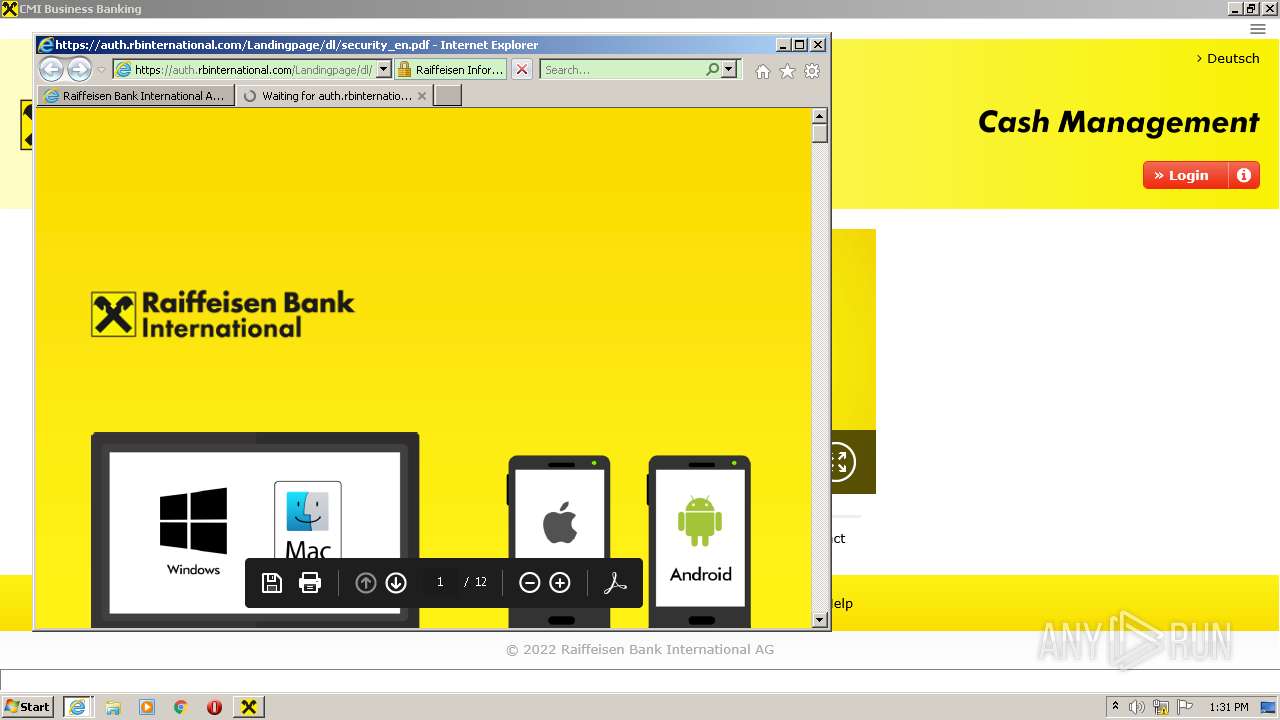Viewport: 1280px width, 720px height.
Task: Open Internet Explorer from the taskbar
Action: (77, 707)
